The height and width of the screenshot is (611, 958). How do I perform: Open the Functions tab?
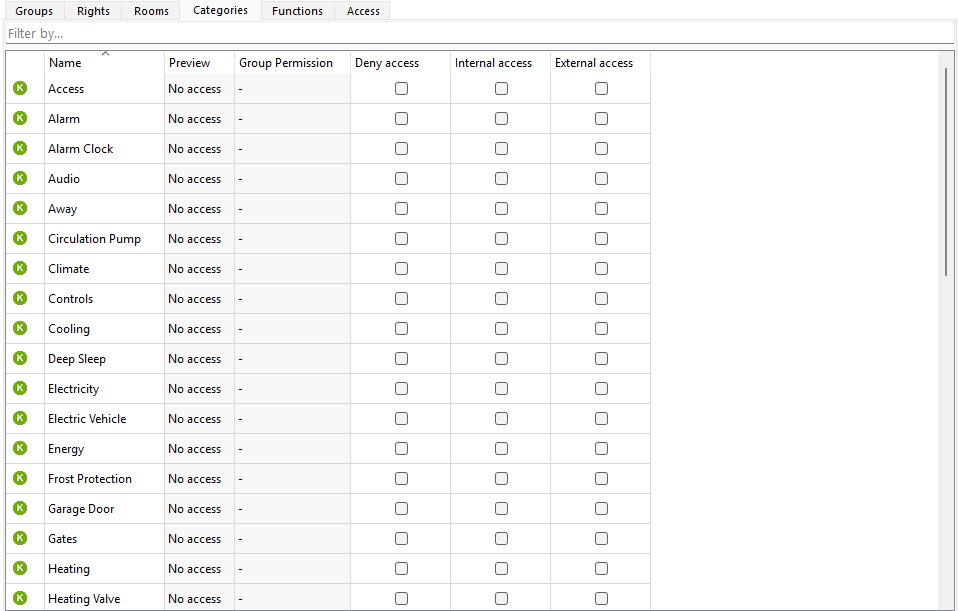pos(297,11)
